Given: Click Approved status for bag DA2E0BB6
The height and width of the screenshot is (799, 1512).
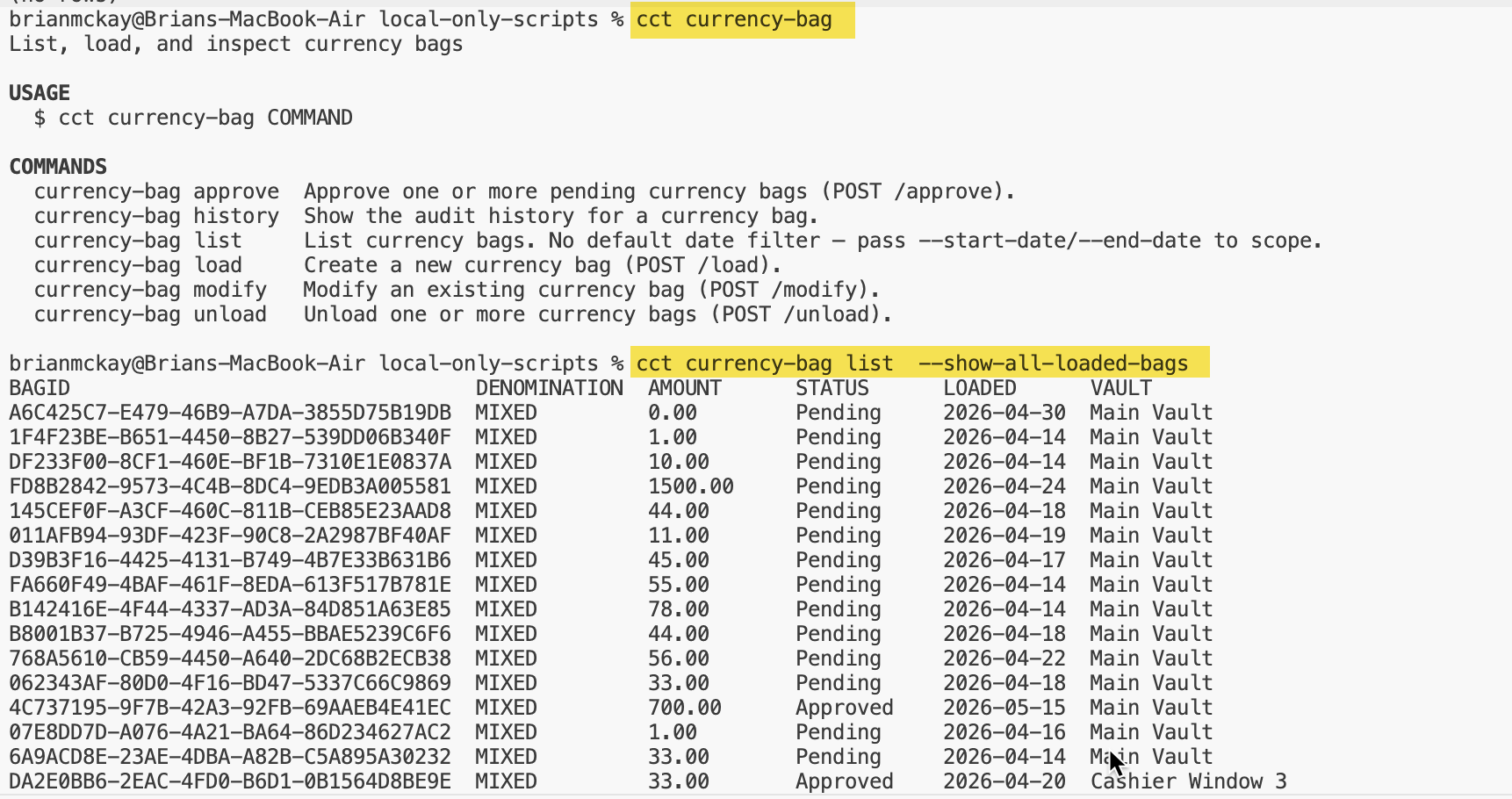Looking at the screenshot, I should coord(845,781).
